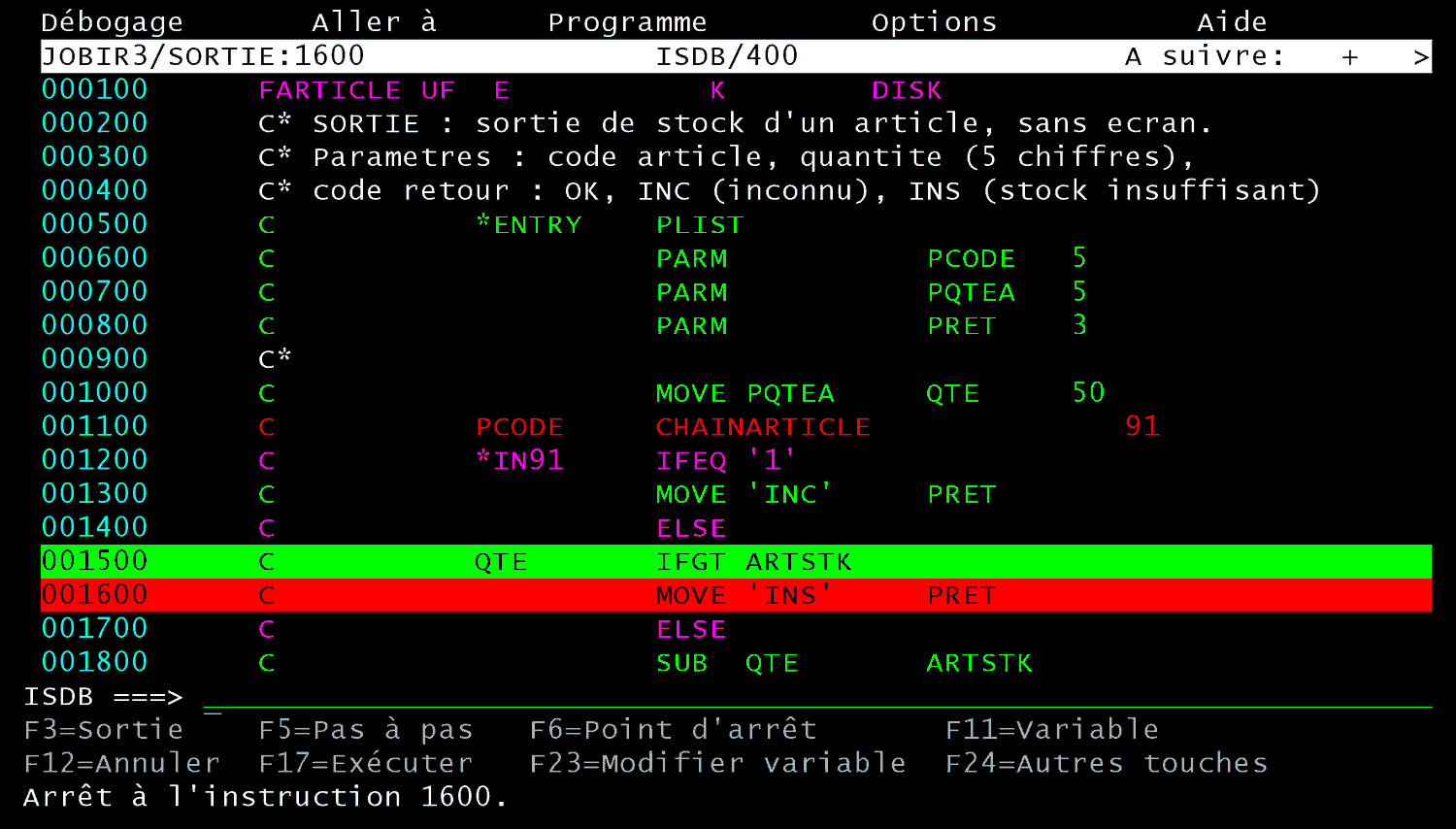This screenshot has width=1456, height=829.
Task: Click the ISDB/400 title text
Action: [x=727, y=56]
